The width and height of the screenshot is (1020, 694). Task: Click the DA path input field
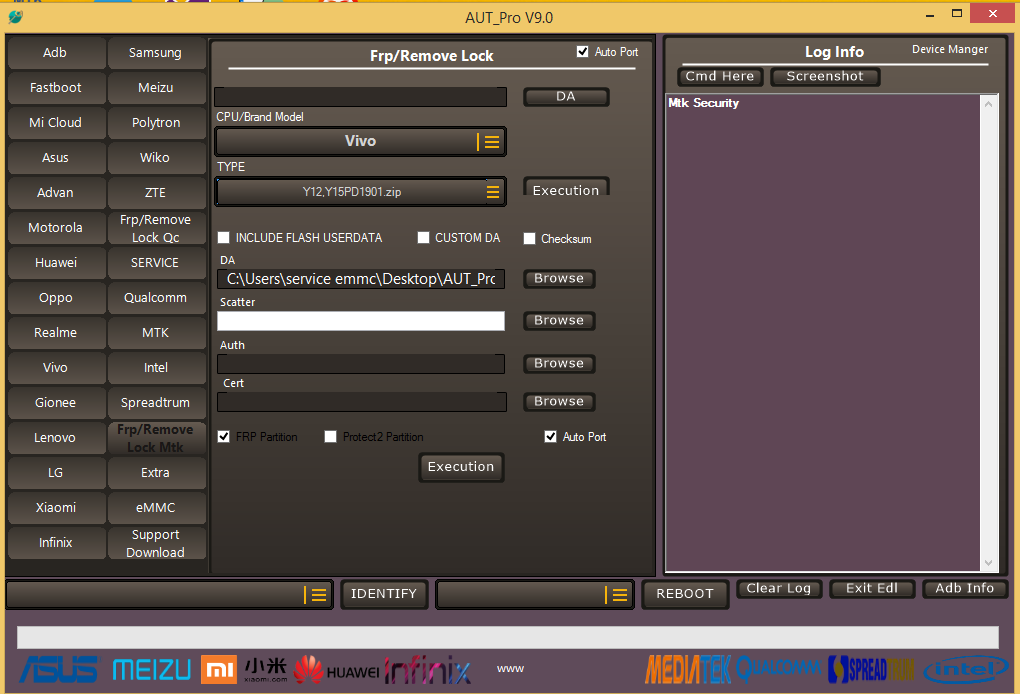[x=361, y=279]
